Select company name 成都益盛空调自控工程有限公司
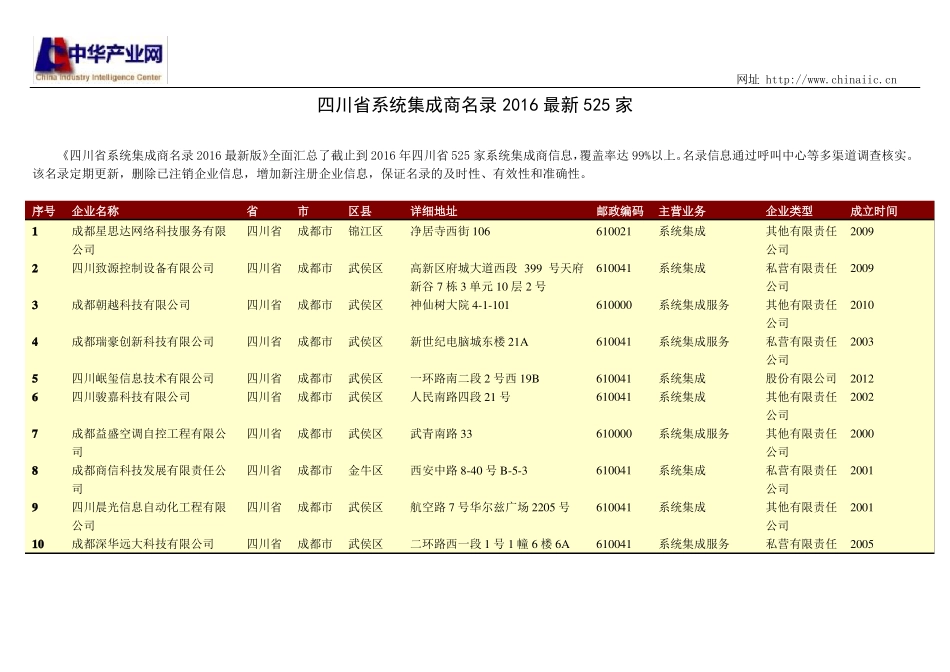The height and width of the screenshot is (672, 950). coord(148,442)
